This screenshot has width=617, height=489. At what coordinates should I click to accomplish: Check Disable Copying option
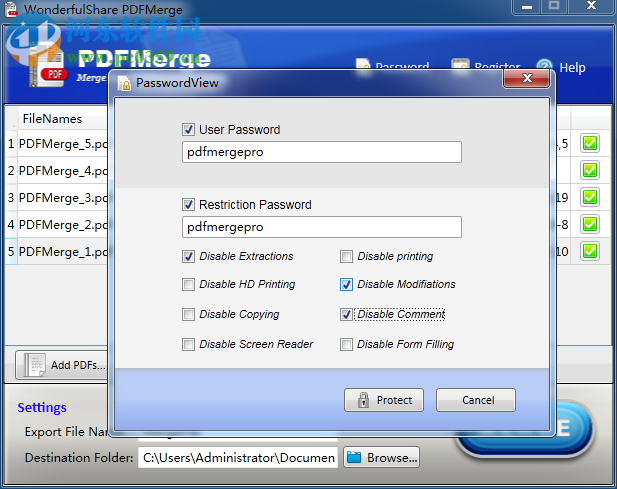pyautogui.click(x=188, y=314)
